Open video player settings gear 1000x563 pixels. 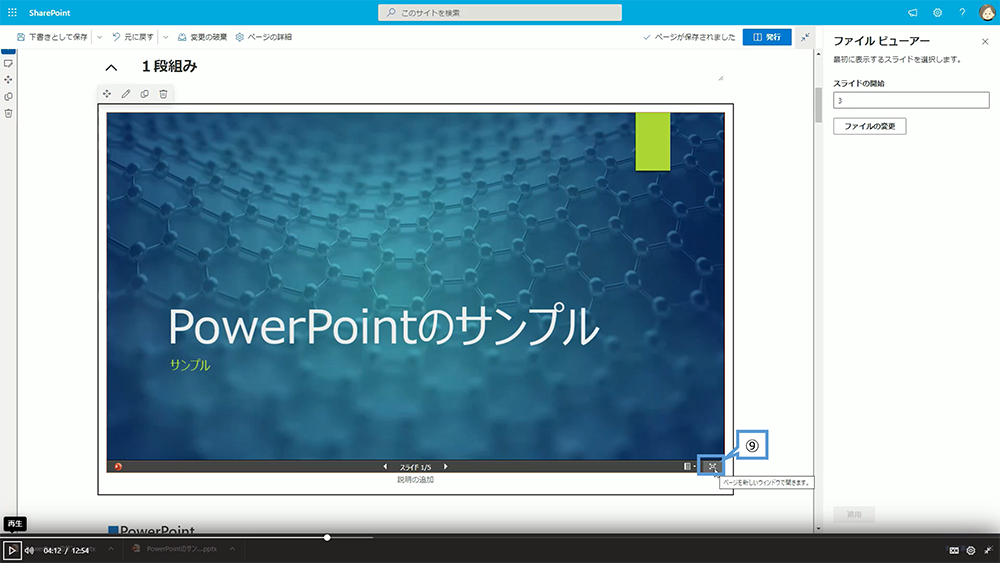click(x=971, y=550)
